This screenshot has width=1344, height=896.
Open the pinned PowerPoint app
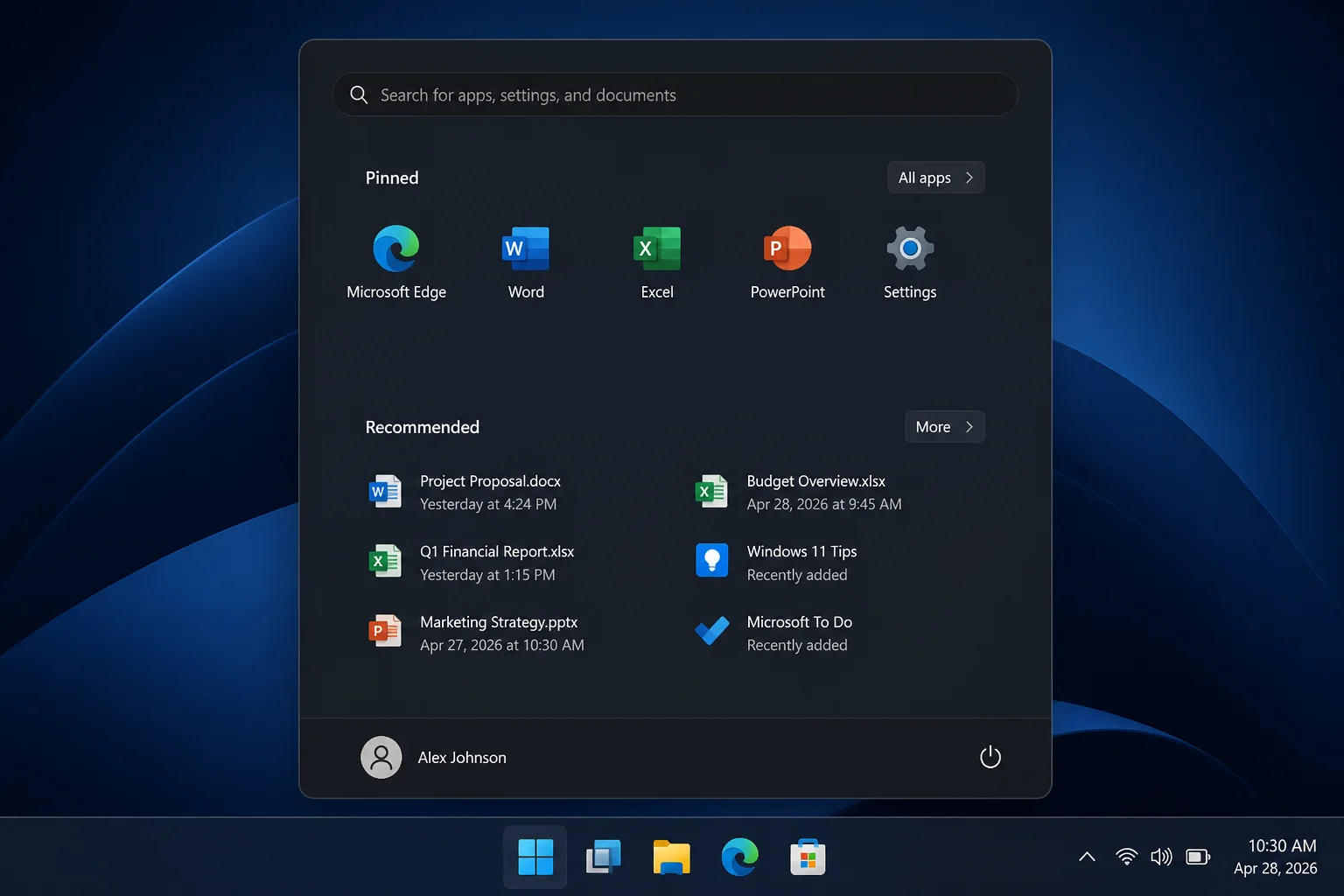tap(787, 248)
